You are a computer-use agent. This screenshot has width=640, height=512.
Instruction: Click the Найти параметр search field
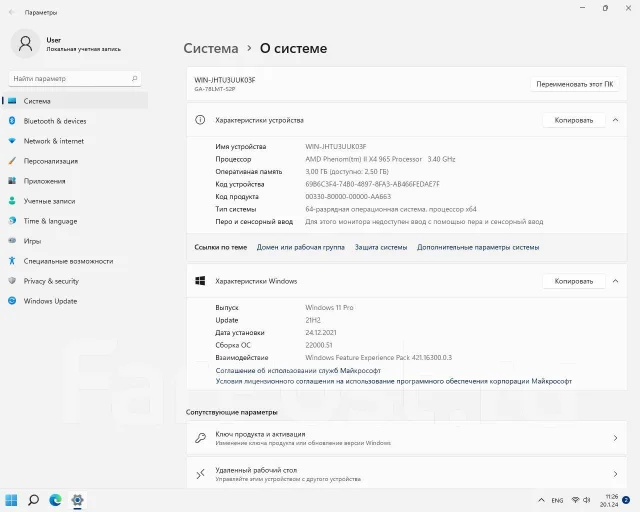point(75,78)
